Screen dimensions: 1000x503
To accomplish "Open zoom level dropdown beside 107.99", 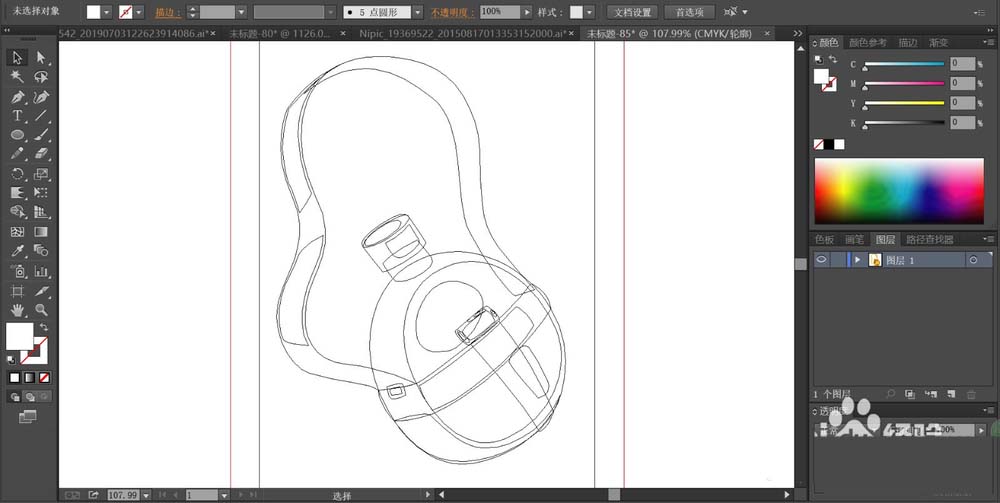I will click(147, 495).
